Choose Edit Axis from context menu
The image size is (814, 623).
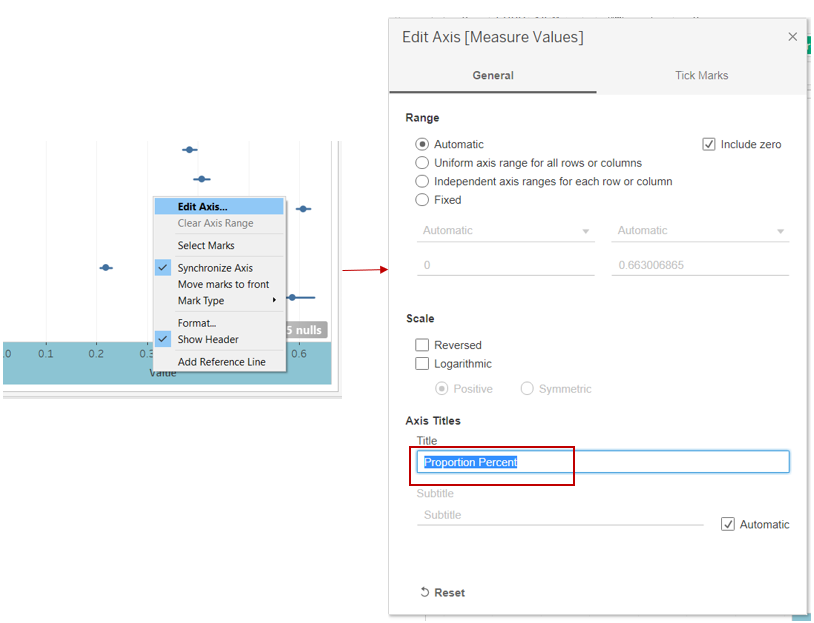click(x=203, y=207)
